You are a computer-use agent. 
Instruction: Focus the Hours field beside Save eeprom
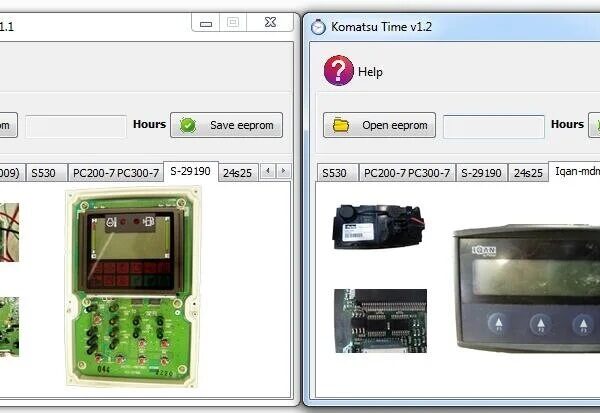tap(76, 126)
